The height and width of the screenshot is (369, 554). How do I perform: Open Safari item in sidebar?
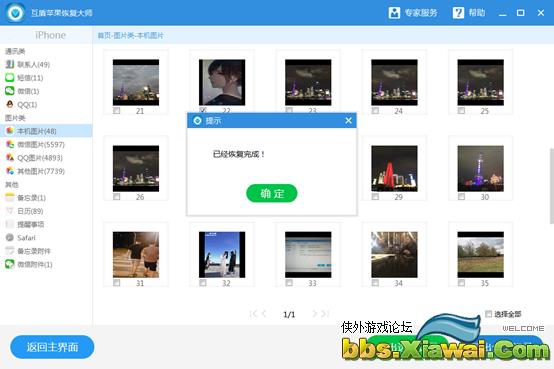(x=21, y=238)
